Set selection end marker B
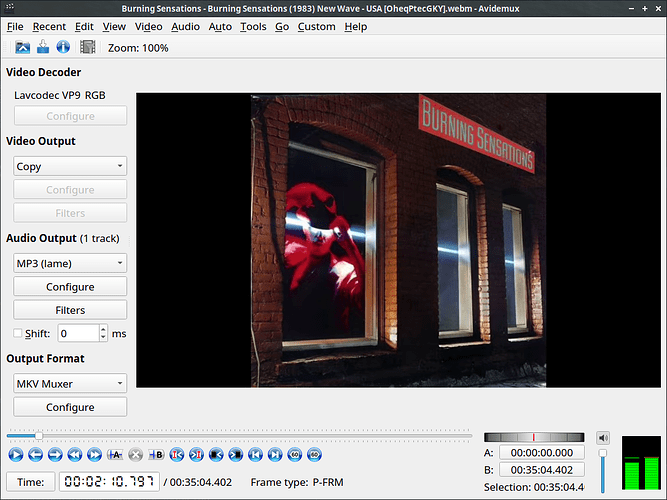Viewport: 667px width, 500px height. tap(156, 455)
